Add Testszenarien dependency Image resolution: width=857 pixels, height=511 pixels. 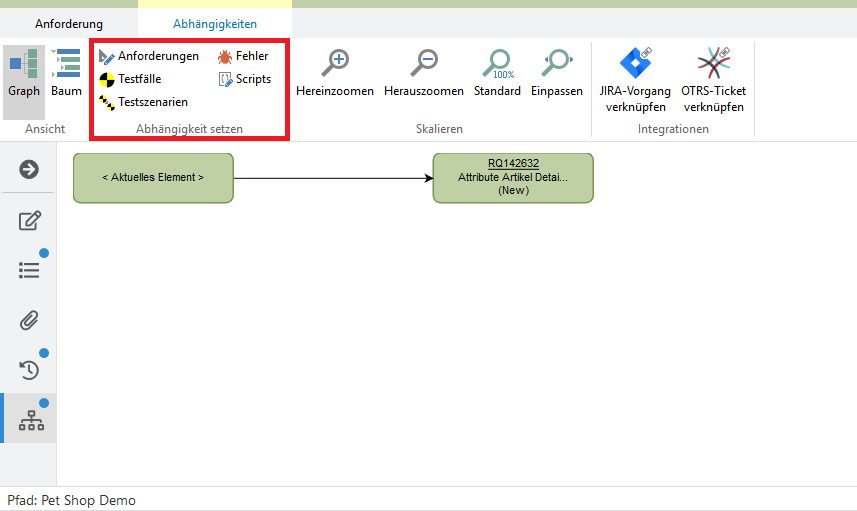(x=143, y=102)
